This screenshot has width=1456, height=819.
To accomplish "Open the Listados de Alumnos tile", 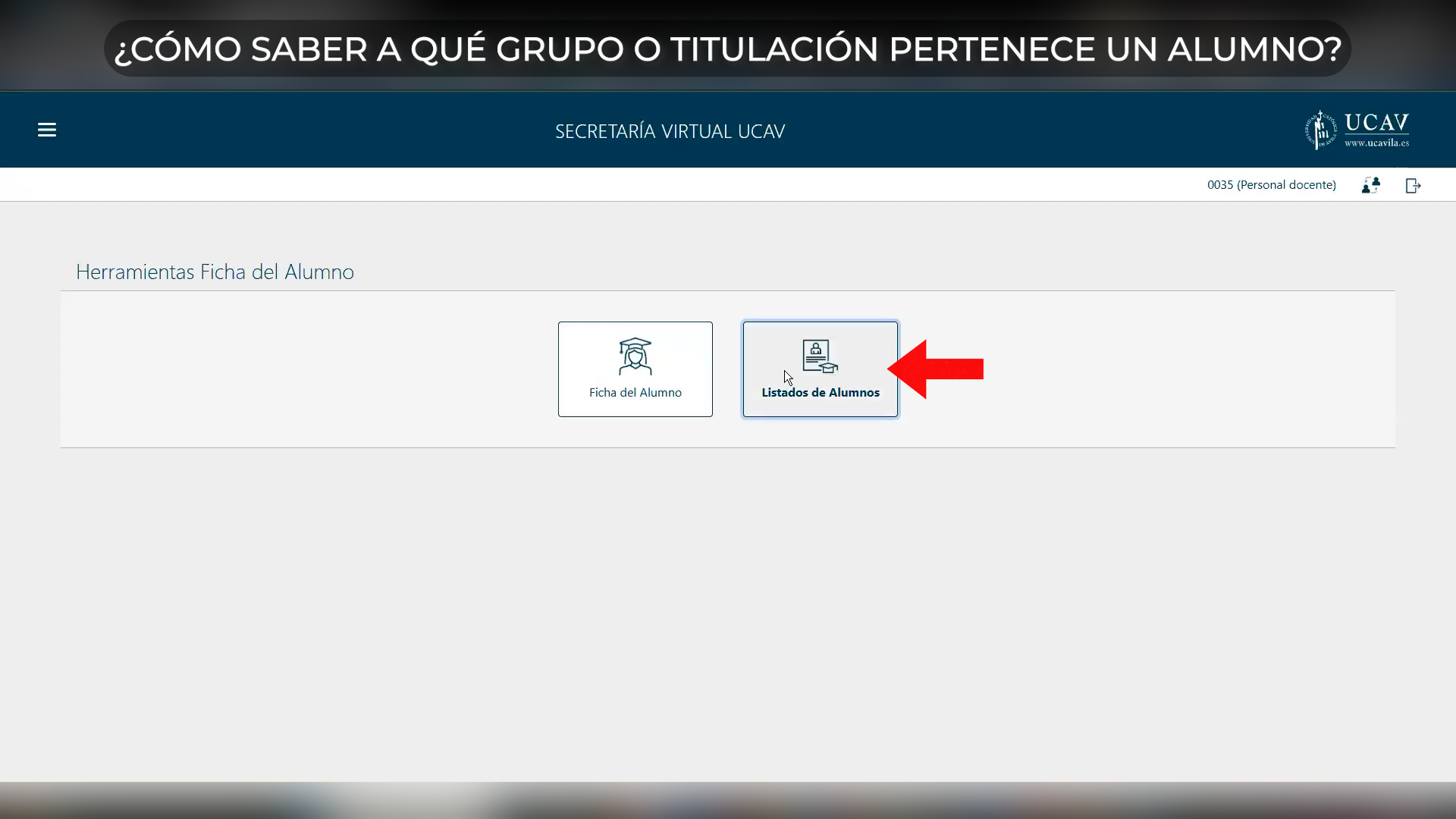I will (821, 369).
